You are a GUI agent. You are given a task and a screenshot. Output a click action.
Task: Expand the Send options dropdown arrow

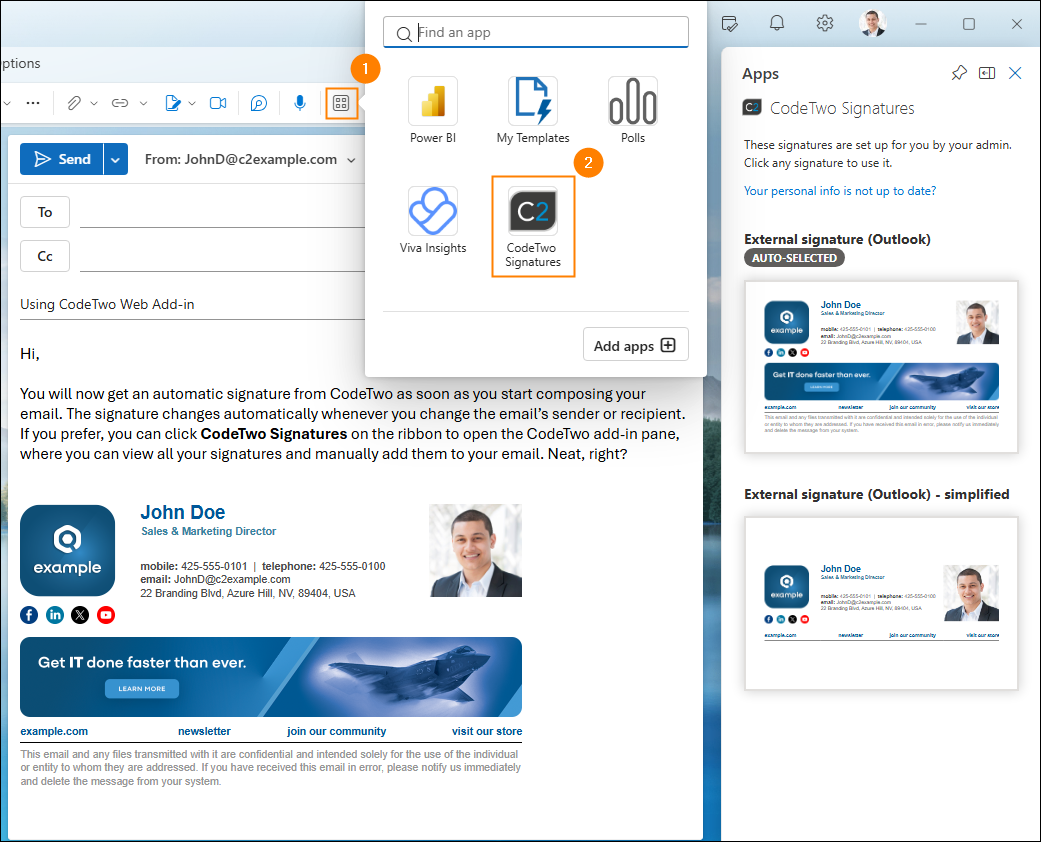point(116,159)
